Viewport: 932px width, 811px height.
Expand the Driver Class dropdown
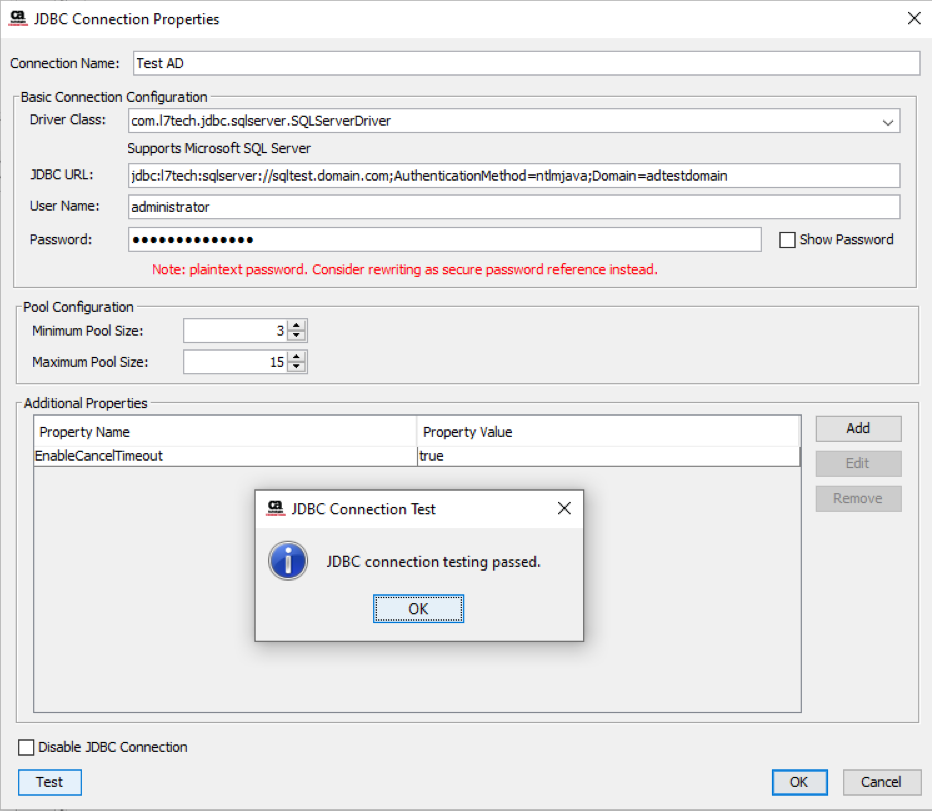(x=887, y=122)
